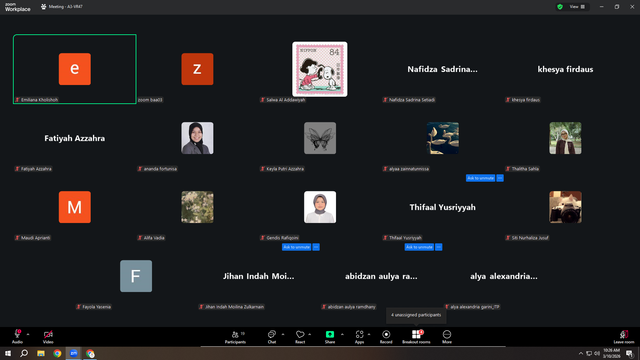
Task: Click Alifa Vadia's flower avatar
Action: (x=197, y=207)
